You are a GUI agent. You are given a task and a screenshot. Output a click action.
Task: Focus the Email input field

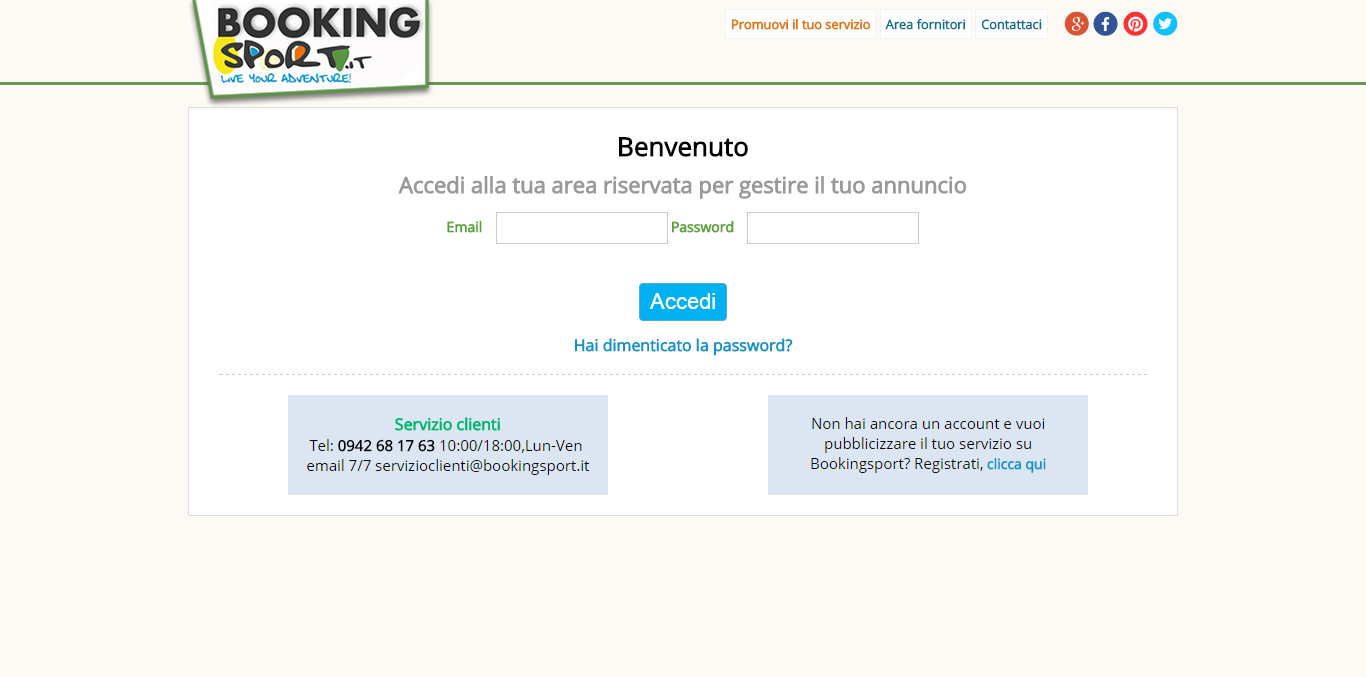coord(582,228)
